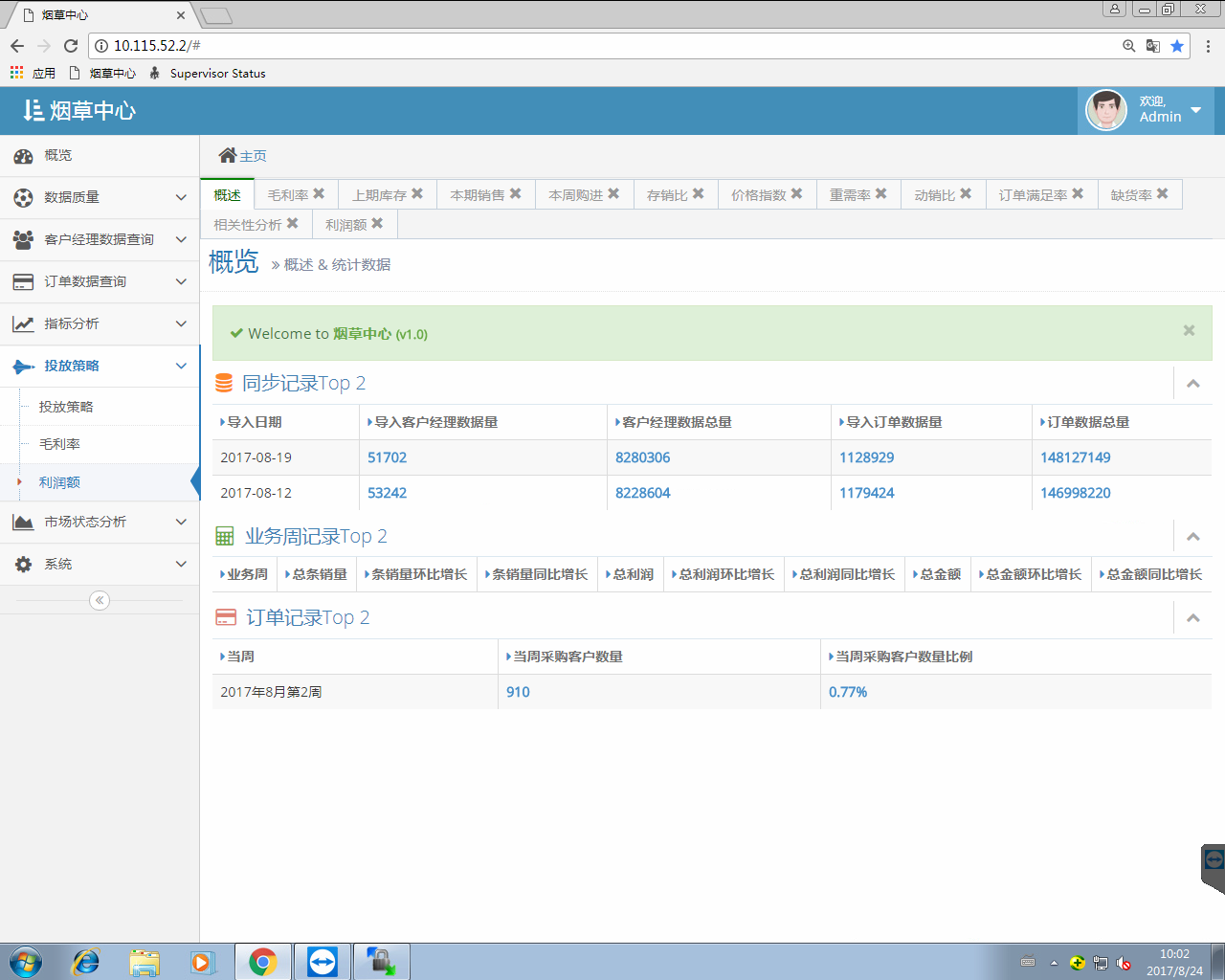Switch to the 存销比 tab
The image size is (1225, 980).
pyautogui.click(x=667, y=195)
